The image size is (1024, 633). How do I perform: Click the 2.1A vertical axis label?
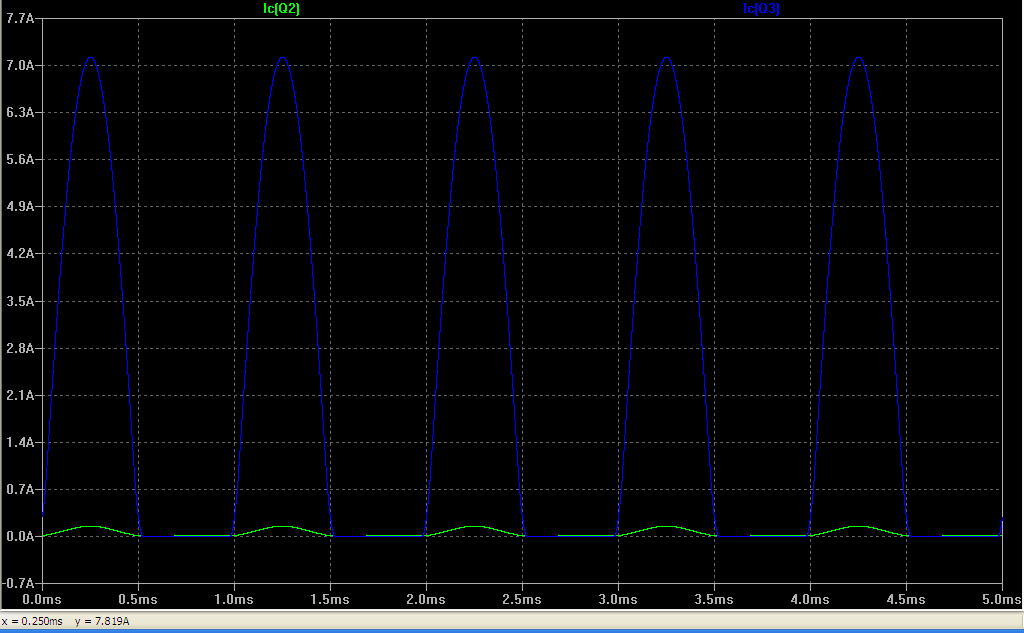tap(20, 395)
